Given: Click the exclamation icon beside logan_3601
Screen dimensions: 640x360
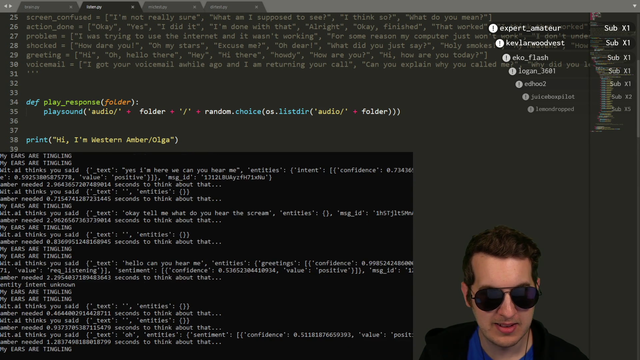Looking at the screenshot, I should pos(512,71).
